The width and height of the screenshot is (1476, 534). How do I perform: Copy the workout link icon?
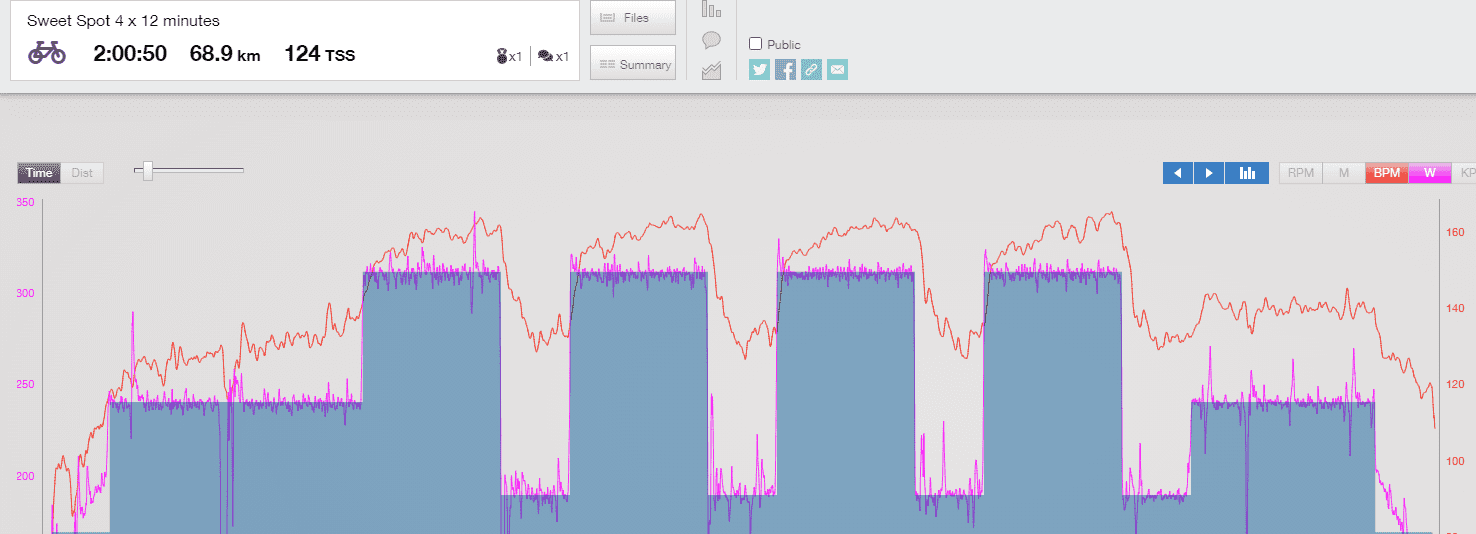[811, 69]
